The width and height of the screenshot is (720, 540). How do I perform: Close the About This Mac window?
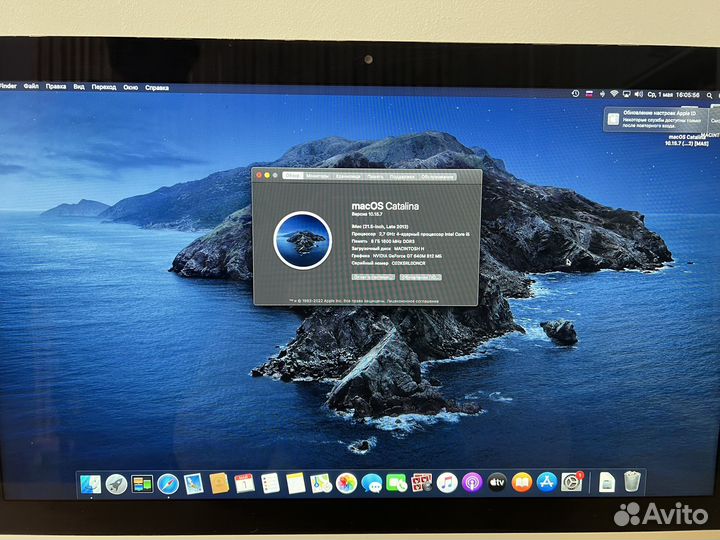259,175
